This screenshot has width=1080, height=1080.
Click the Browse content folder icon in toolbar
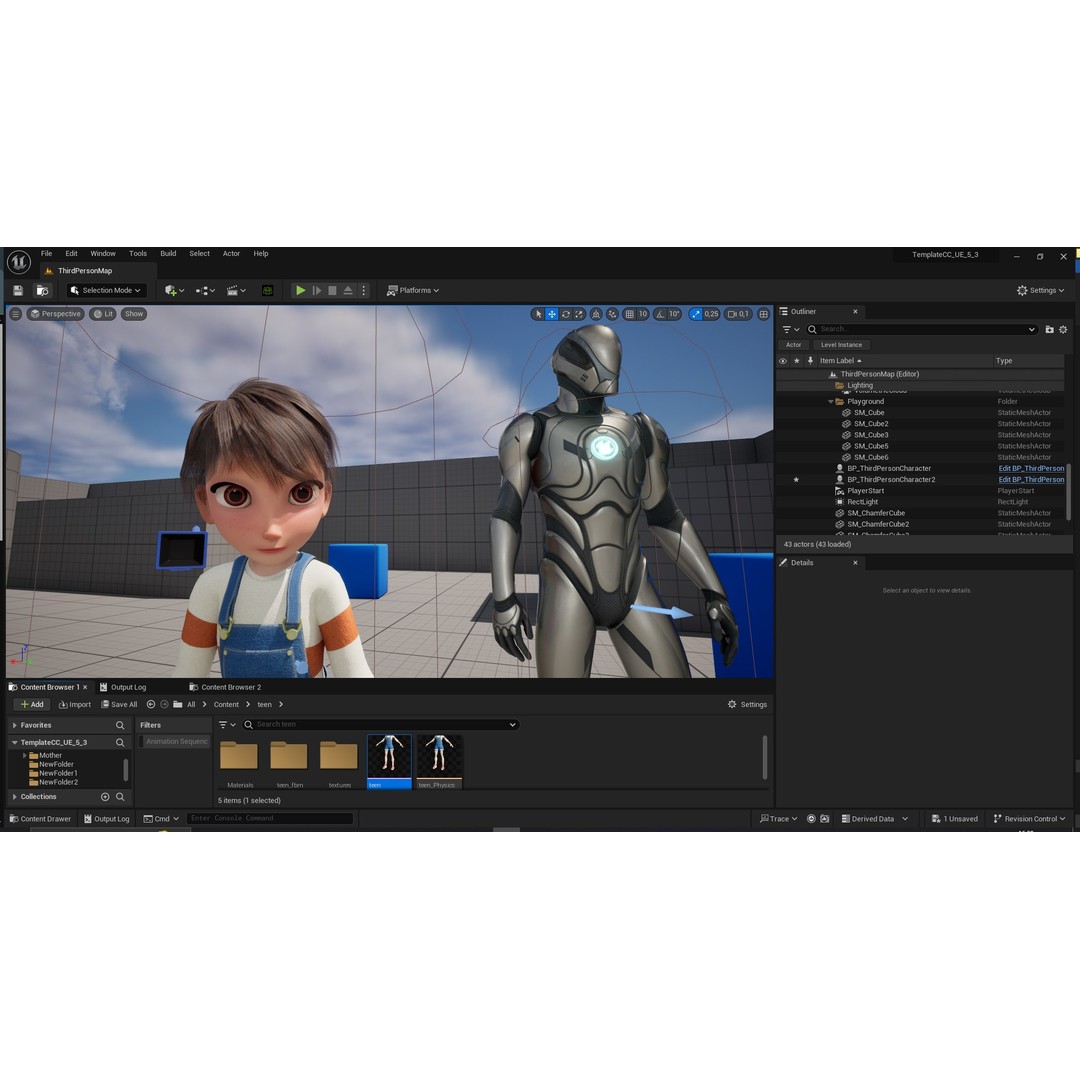tap(42, 291)
